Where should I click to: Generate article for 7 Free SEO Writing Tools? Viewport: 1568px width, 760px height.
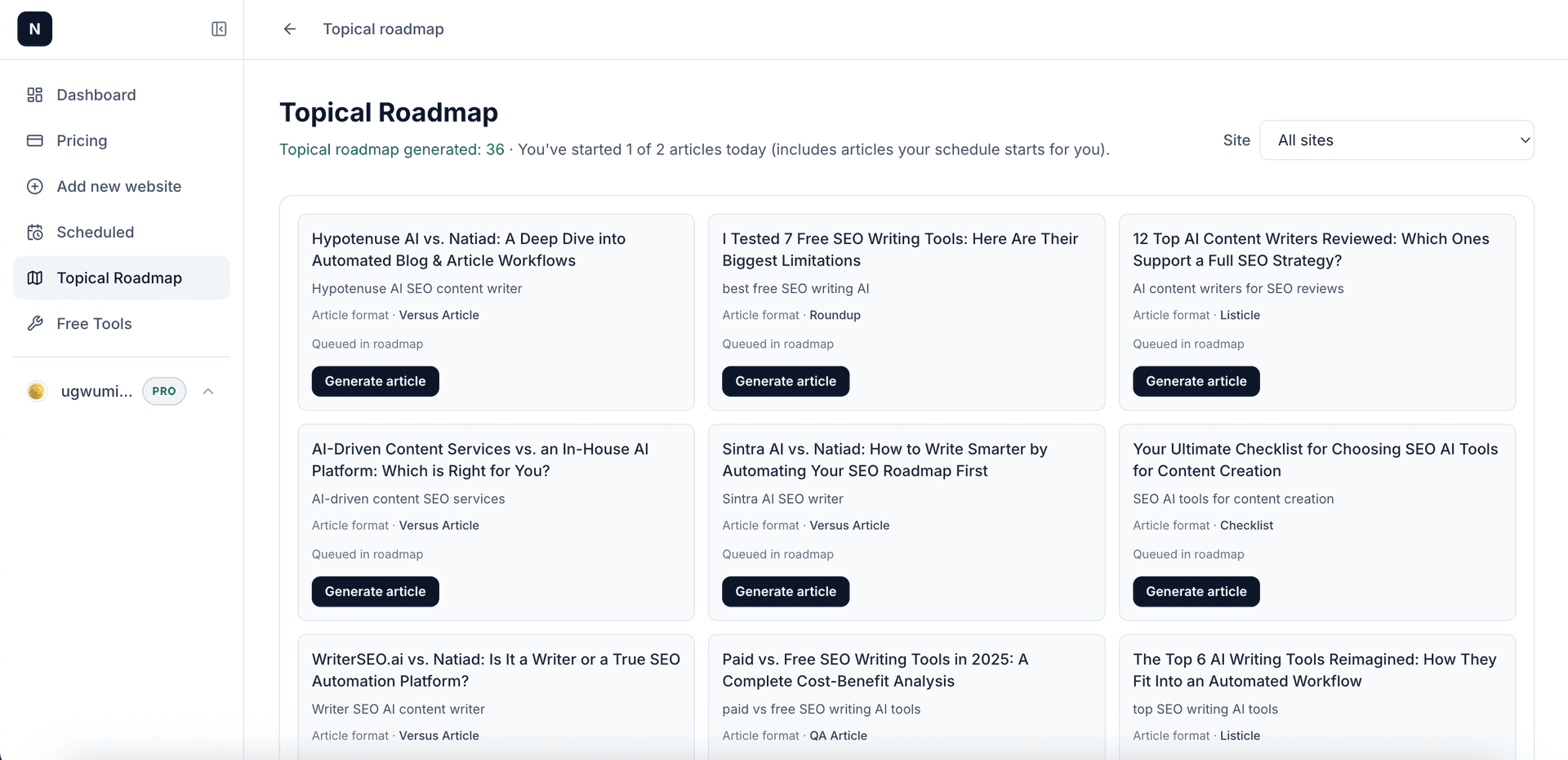point(786,381)
